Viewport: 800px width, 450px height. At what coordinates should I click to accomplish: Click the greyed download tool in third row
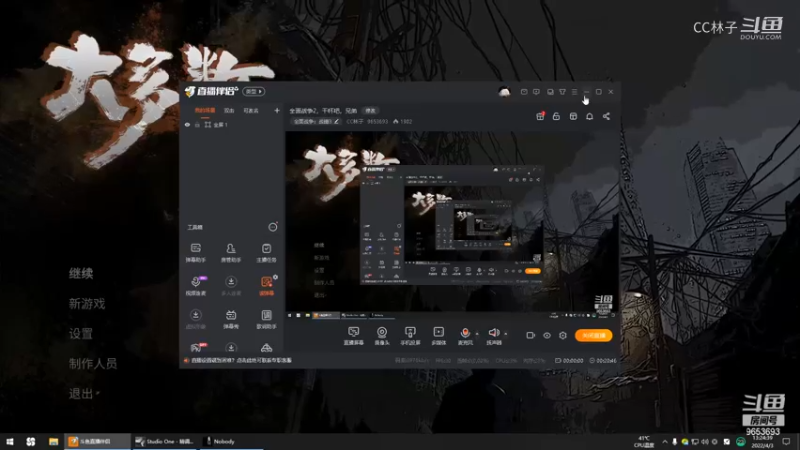pos(195,319)
